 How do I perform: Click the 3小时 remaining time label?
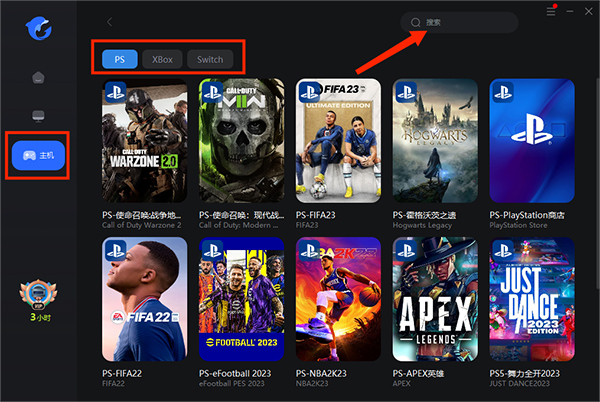[x=38, y=318]
